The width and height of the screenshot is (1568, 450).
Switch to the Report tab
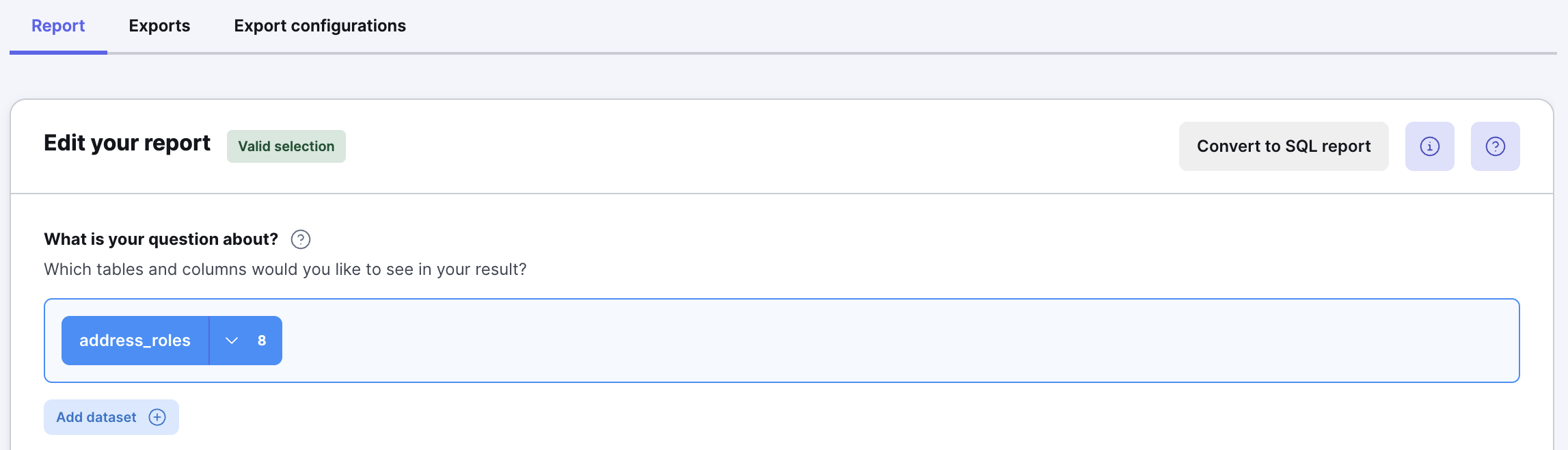[58, 26]
